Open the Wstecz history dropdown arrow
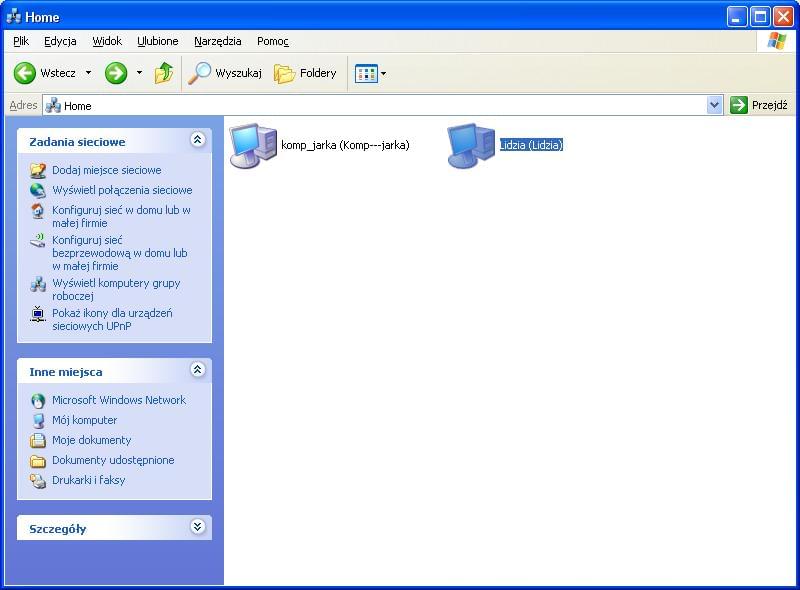Image resolution: width=800 pixels, height=590 pixels. click(x=88, y=73)
